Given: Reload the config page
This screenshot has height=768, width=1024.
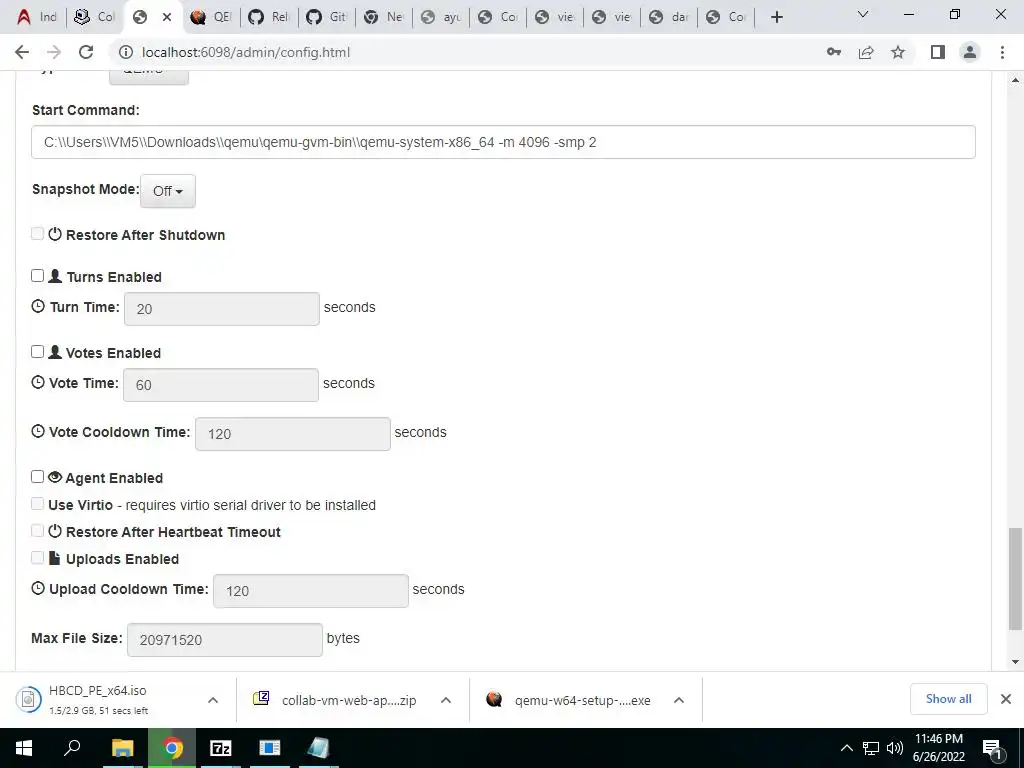Looking at the screenshot, I should pyautogui.click(x=86, y=52).
